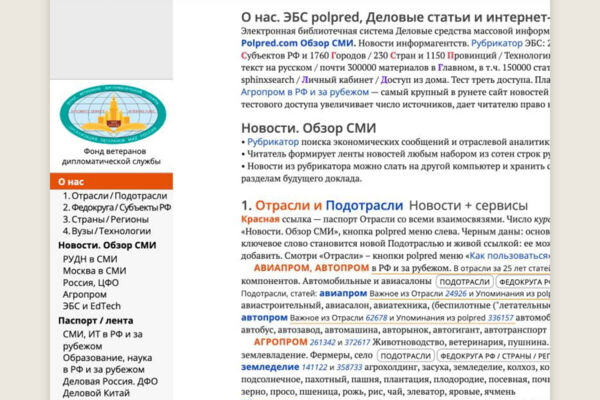Click ФЕДОКРУГА РФ / СТРАНЫ button in АГРОПРОМ
This screenshot has width=600, height=400.
coord(494,356)
